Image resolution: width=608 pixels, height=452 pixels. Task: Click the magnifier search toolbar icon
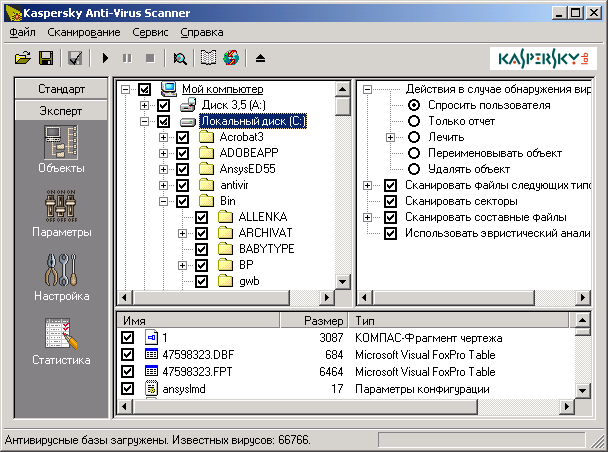[x=180, y=59]
